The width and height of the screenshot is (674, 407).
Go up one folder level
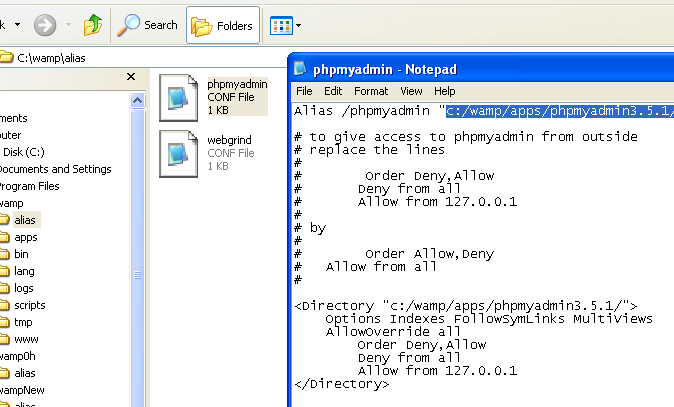(x=93, y=25)
